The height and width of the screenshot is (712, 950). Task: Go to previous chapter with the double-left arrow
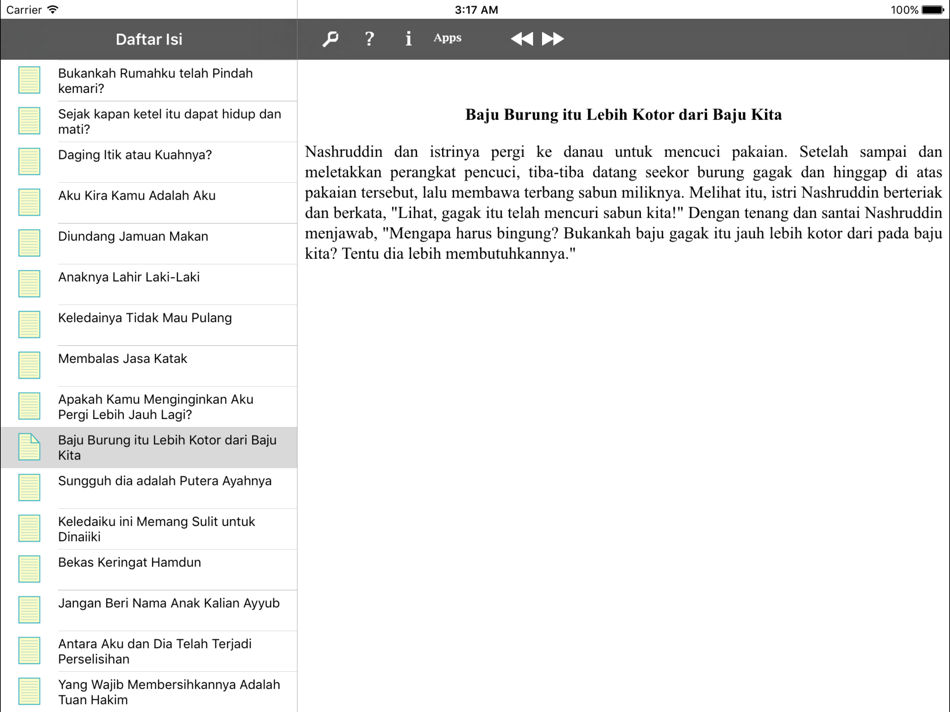click(x=521, y=38)
